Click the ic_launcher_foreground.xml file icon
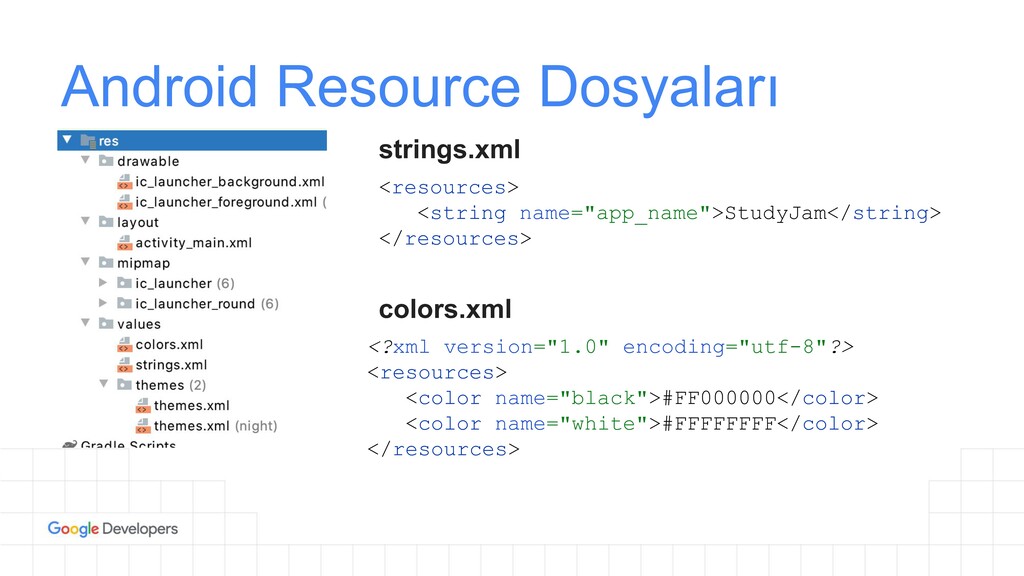Screen dimensions: 1024x576 124,202
